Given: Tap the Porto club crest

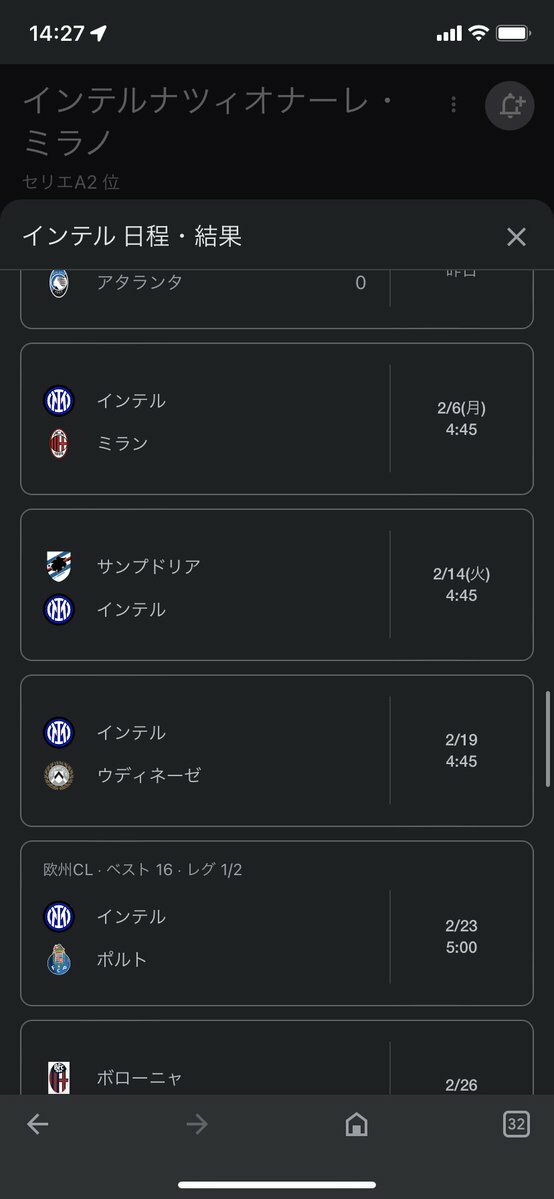Looking at the screenshot, I should (x=59, y=959).
